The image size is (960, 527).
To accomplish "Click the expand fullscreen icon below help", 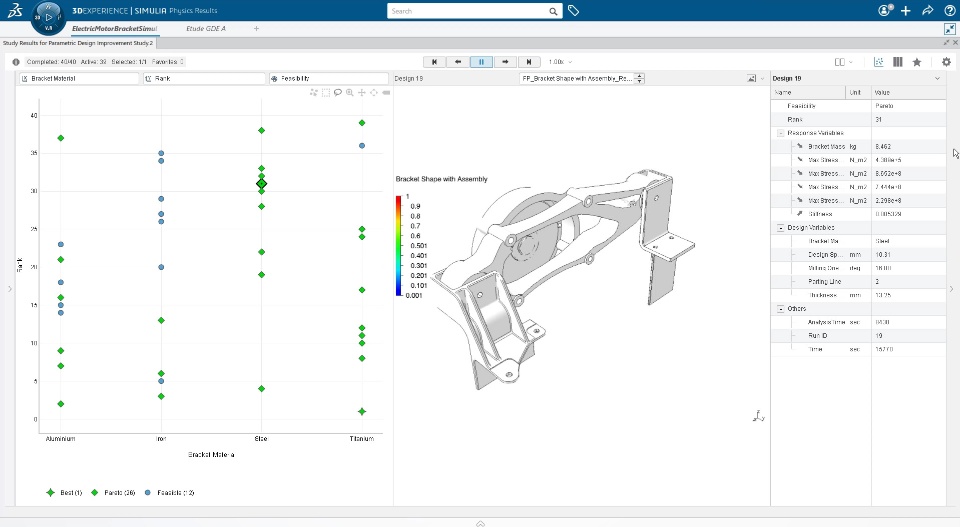I will [950, 29].
